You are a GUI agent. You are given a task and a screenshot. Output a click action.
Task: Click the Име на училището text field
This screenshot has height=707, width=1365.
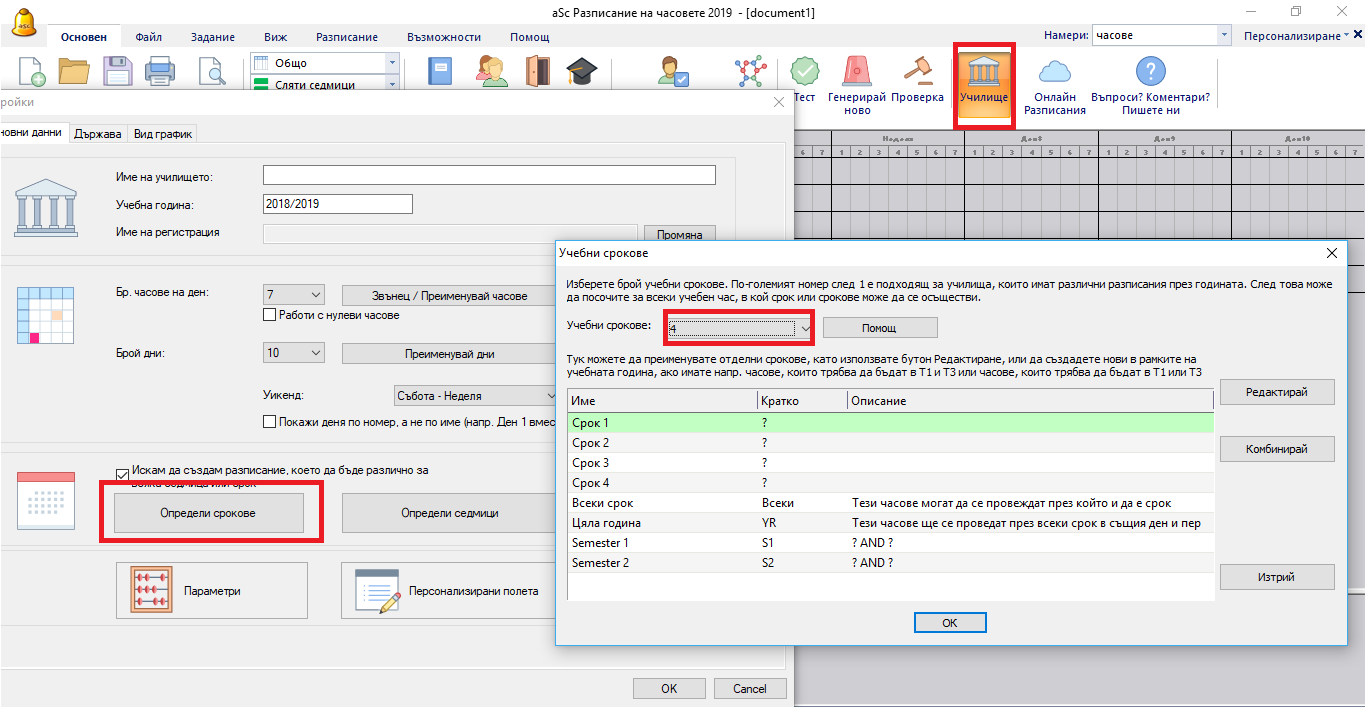(489, 176)
